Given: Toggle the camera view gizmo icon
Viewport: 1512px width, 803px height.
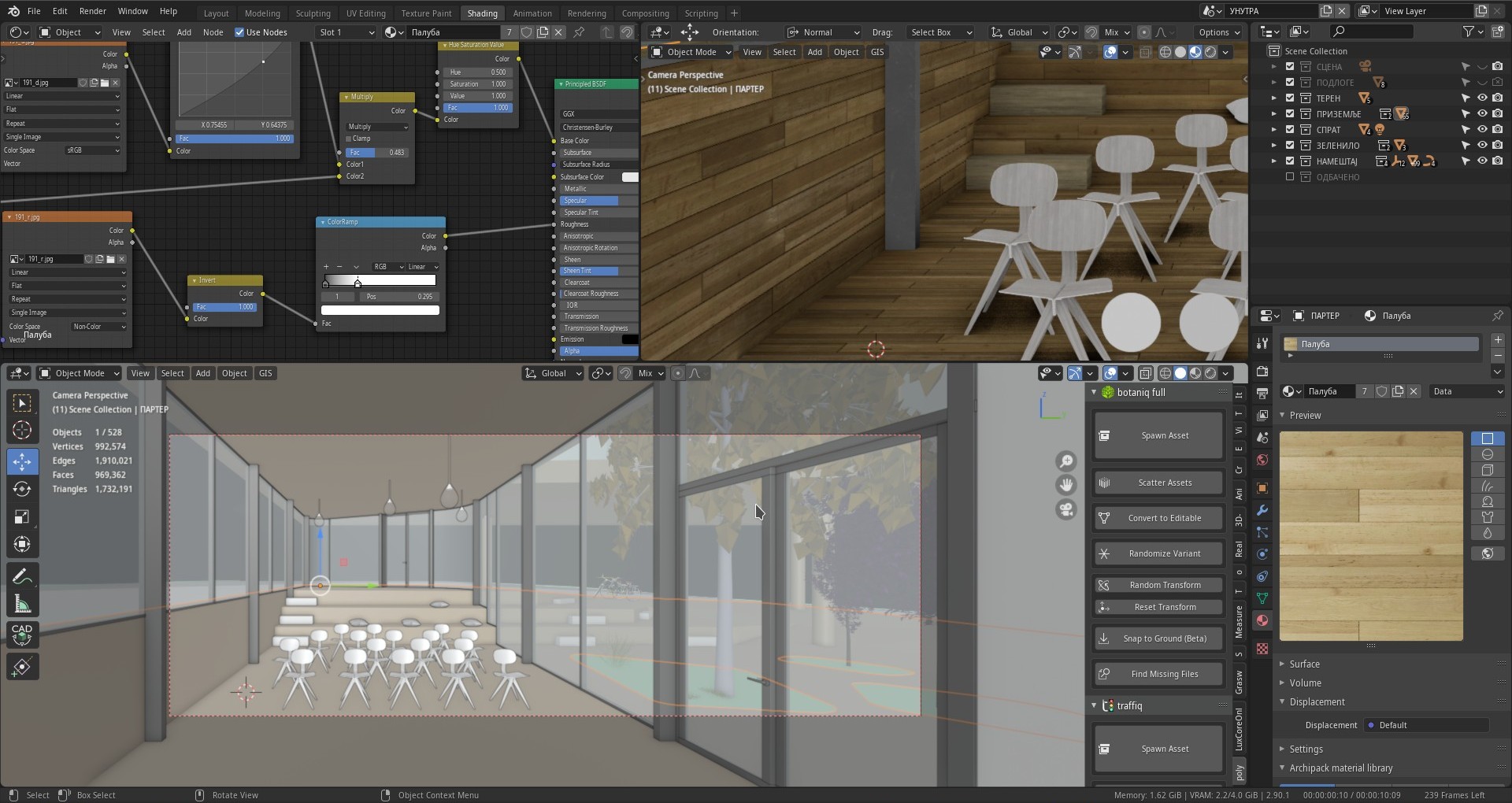Looking at the screenshot, I should click(x=1065, y=509).
